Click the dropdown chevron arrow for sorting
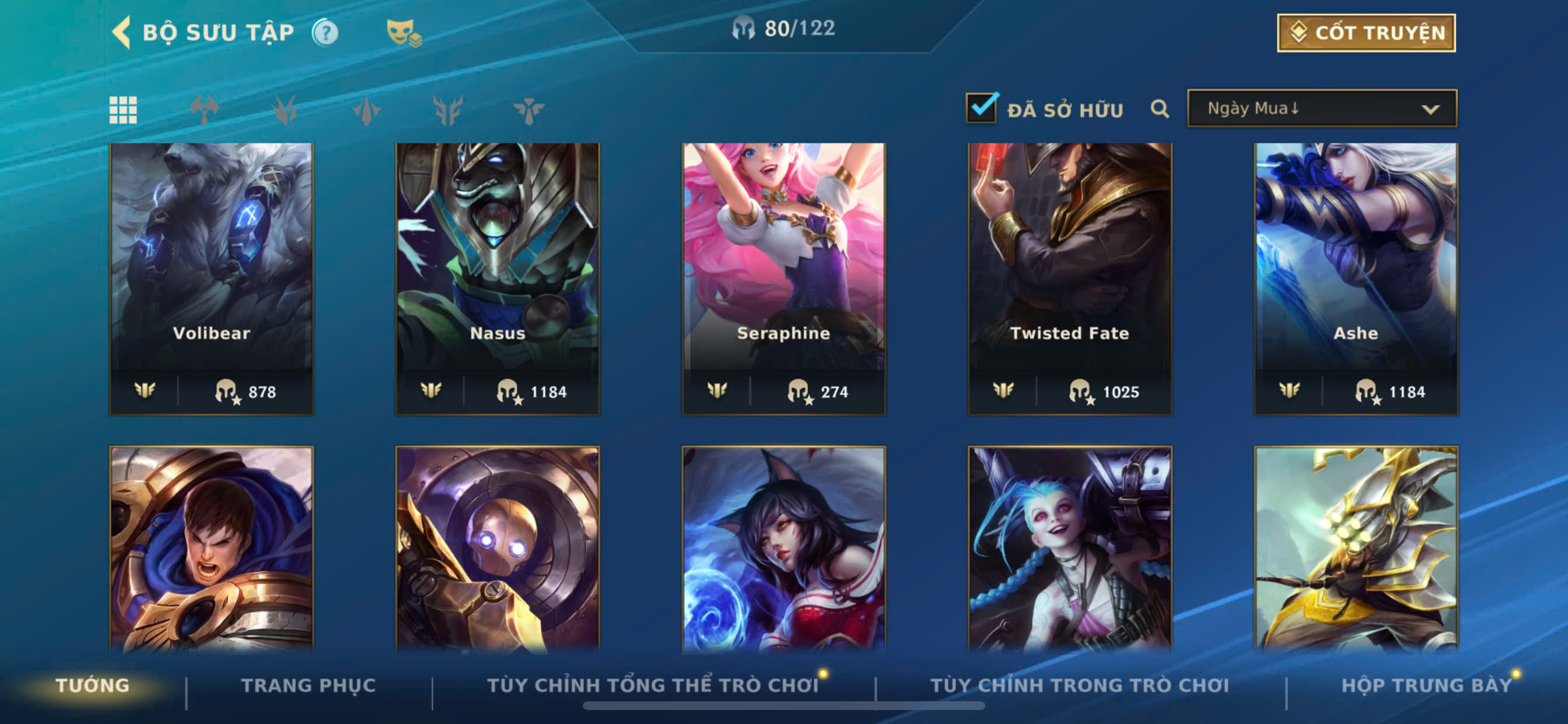 click(1430, 110)
